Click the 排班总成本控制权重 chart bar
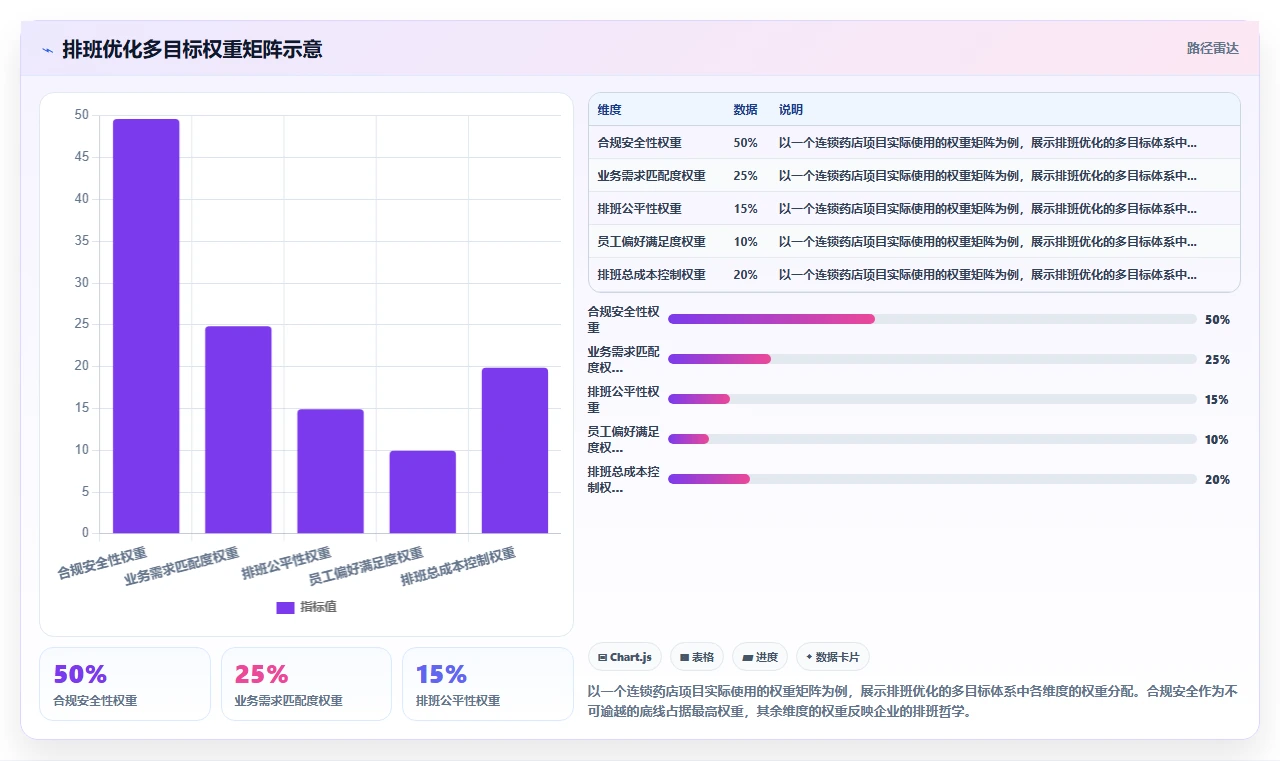This screenshot has height=761, width=1280. [515, 450]
